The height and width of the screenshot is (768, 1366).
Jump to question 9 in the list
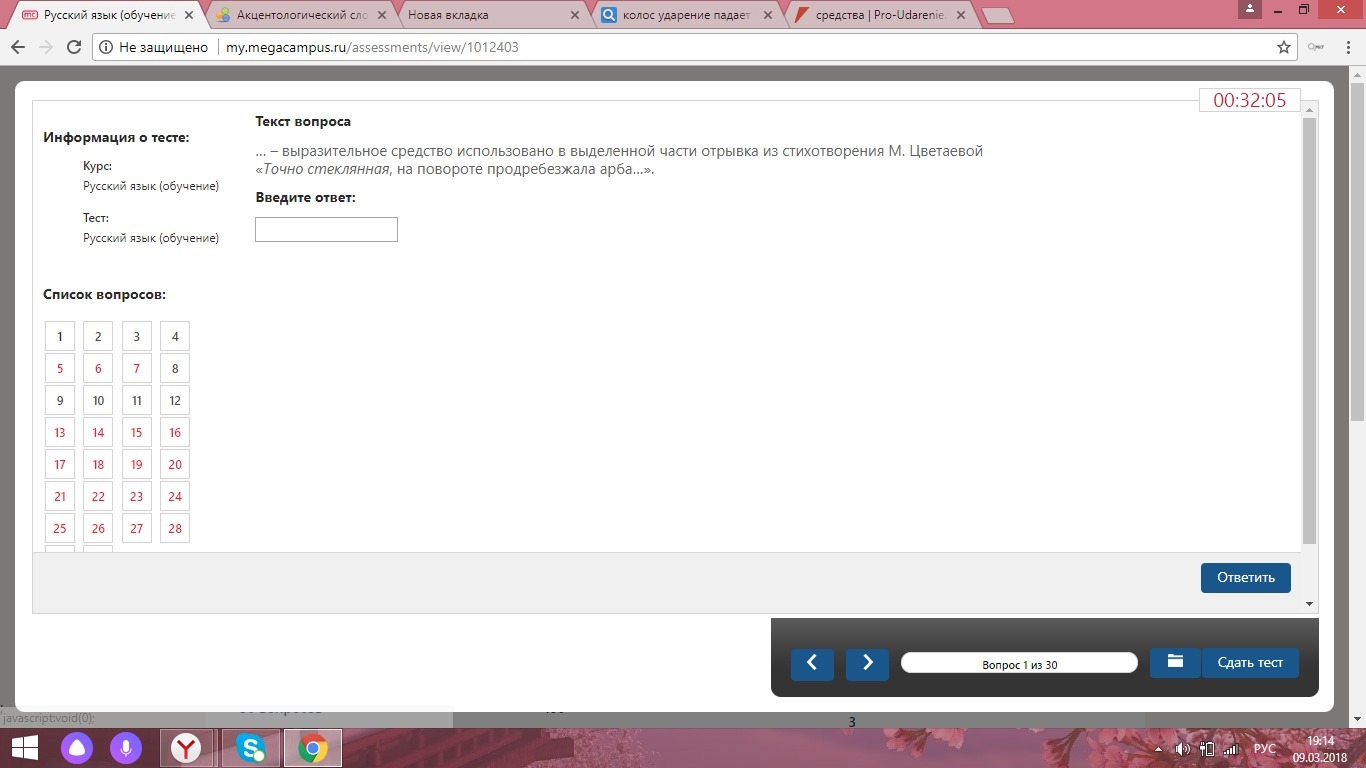coord(60,401)
